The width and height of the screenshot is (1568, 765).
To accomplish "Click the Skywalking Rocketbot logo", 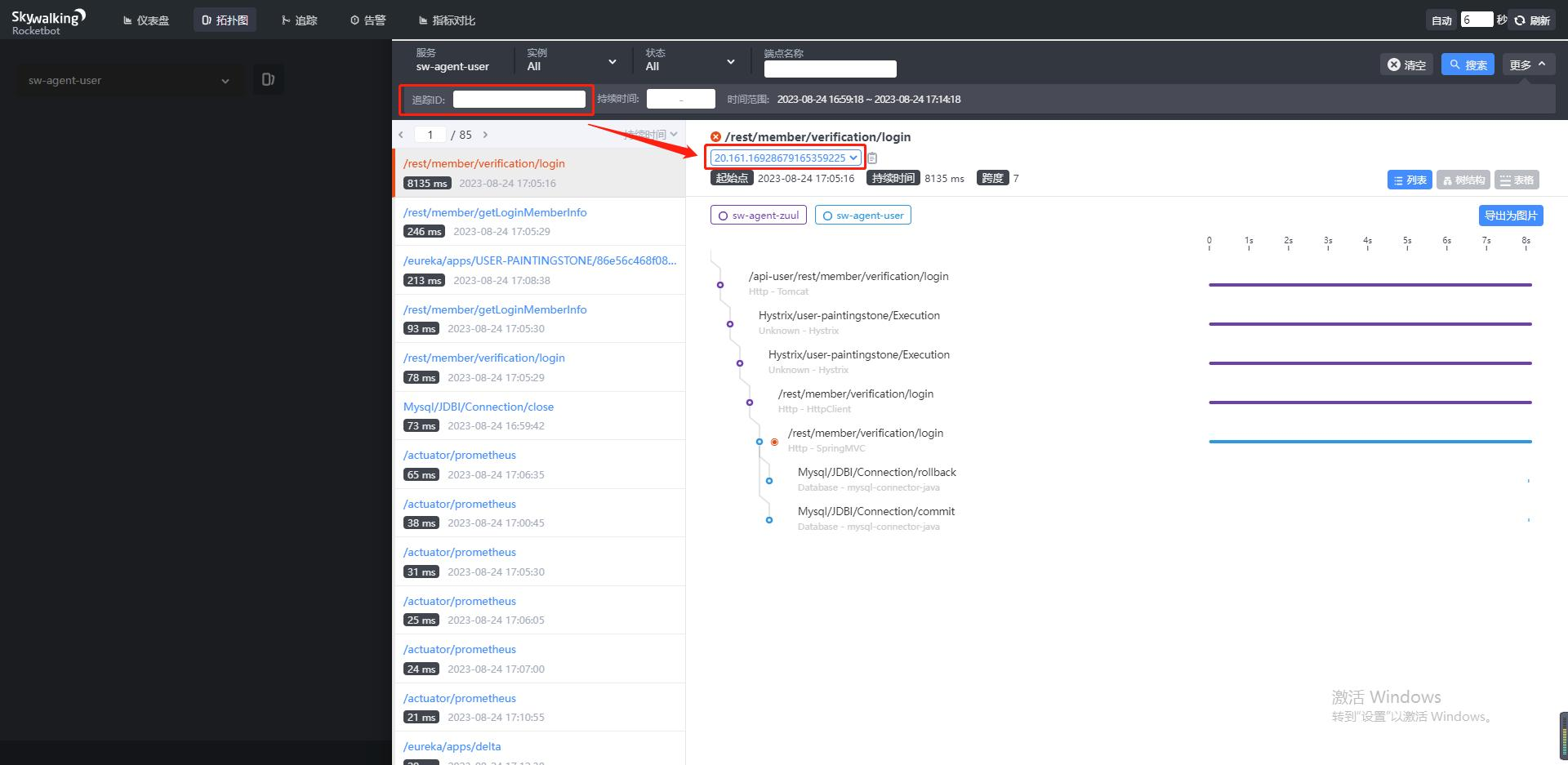I will point(48,21).
